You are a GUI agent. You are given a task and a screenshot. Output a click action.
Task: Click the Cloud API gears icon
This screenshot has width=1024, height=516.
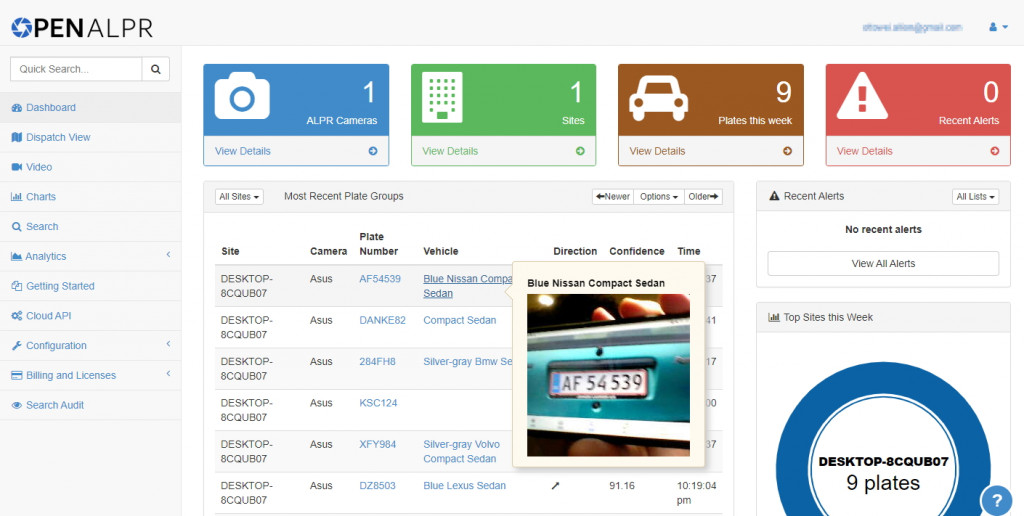click(17, 316)
